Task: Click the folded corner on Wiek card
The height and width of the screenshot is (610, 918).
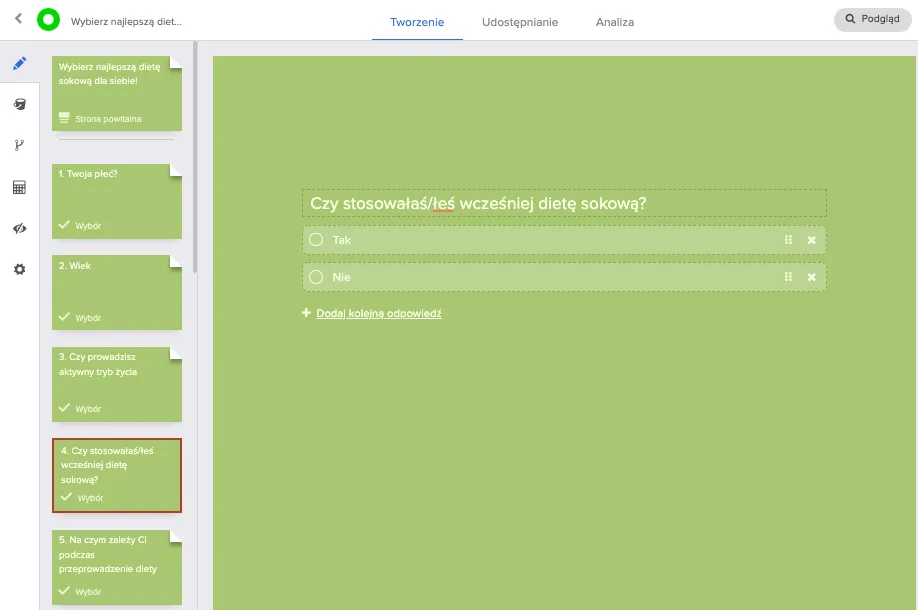Action: tap(176, 261)
